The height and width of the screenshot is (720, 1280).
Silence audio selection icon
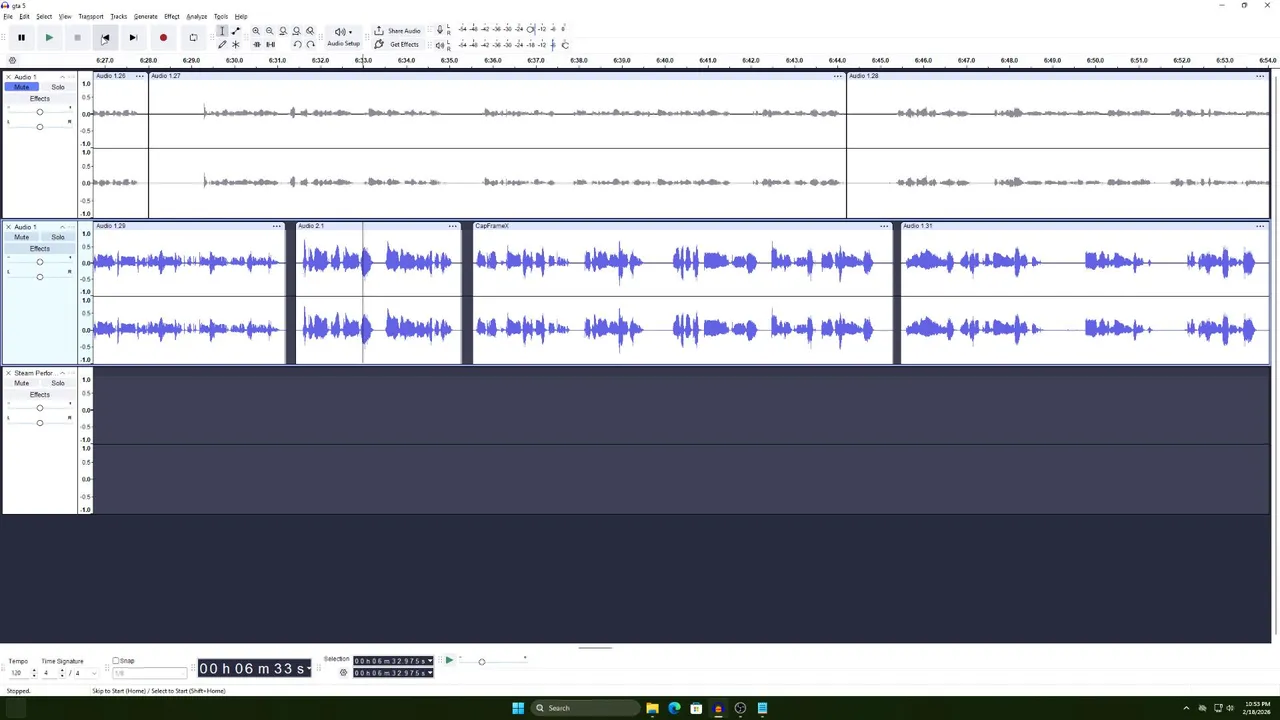coord(270,44)
